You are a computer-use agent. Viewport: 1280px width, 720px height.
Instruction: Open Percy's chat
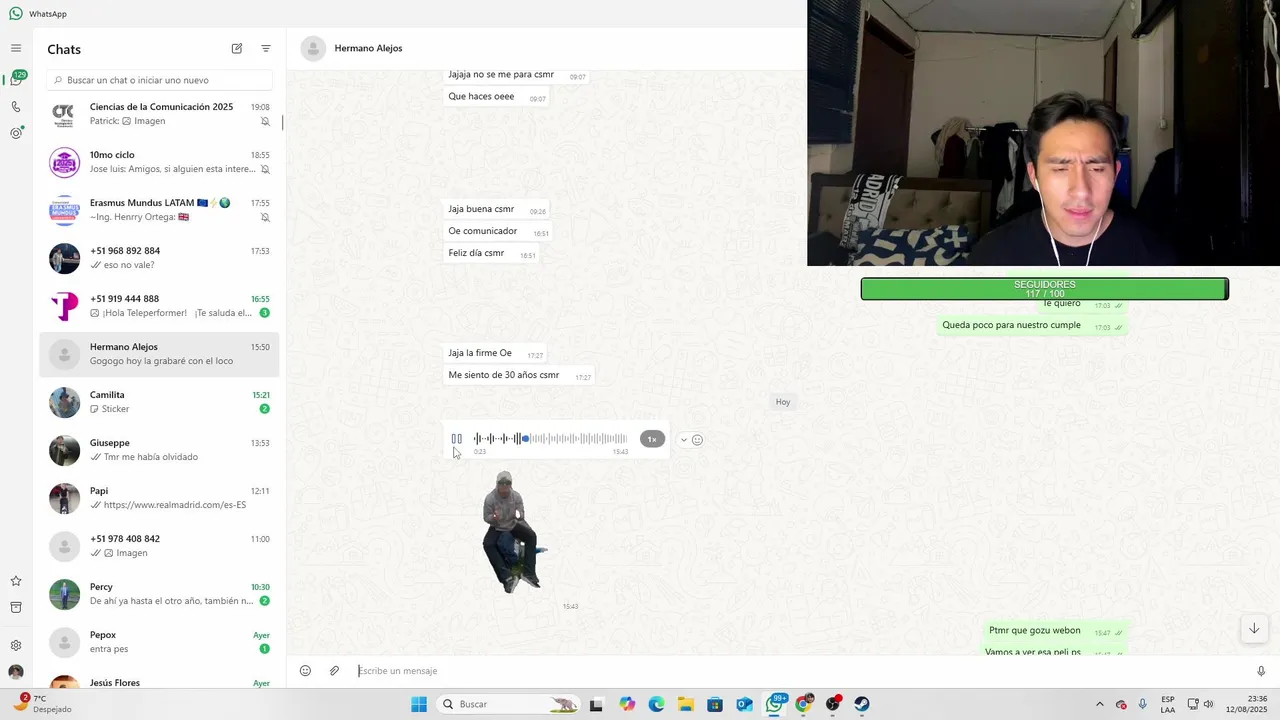click(159, 594)
